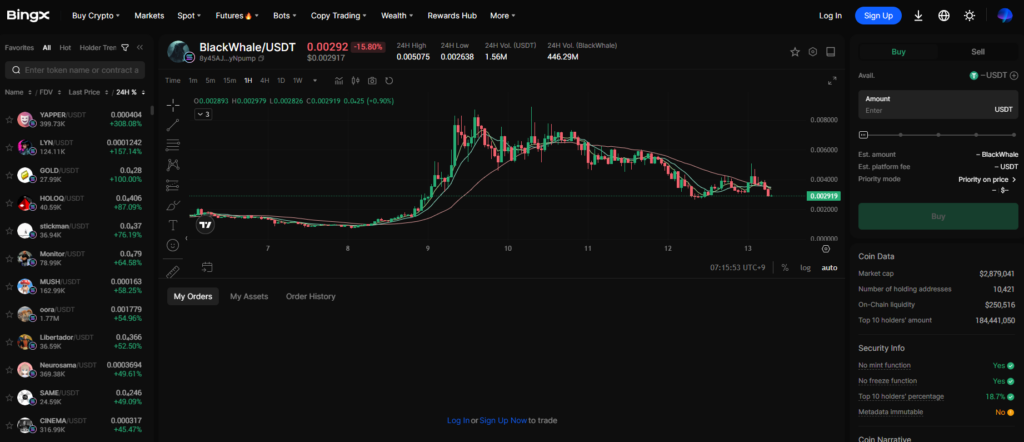Click the download app icon

click(918, 16)
